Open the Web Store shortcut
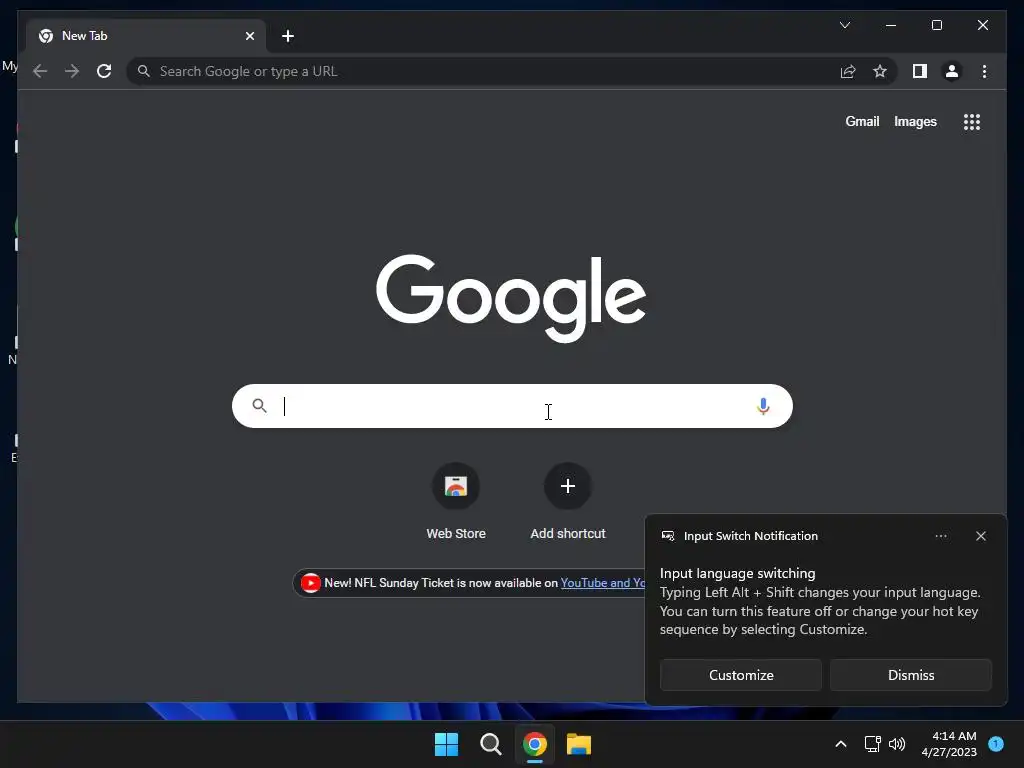 [456, 486]
